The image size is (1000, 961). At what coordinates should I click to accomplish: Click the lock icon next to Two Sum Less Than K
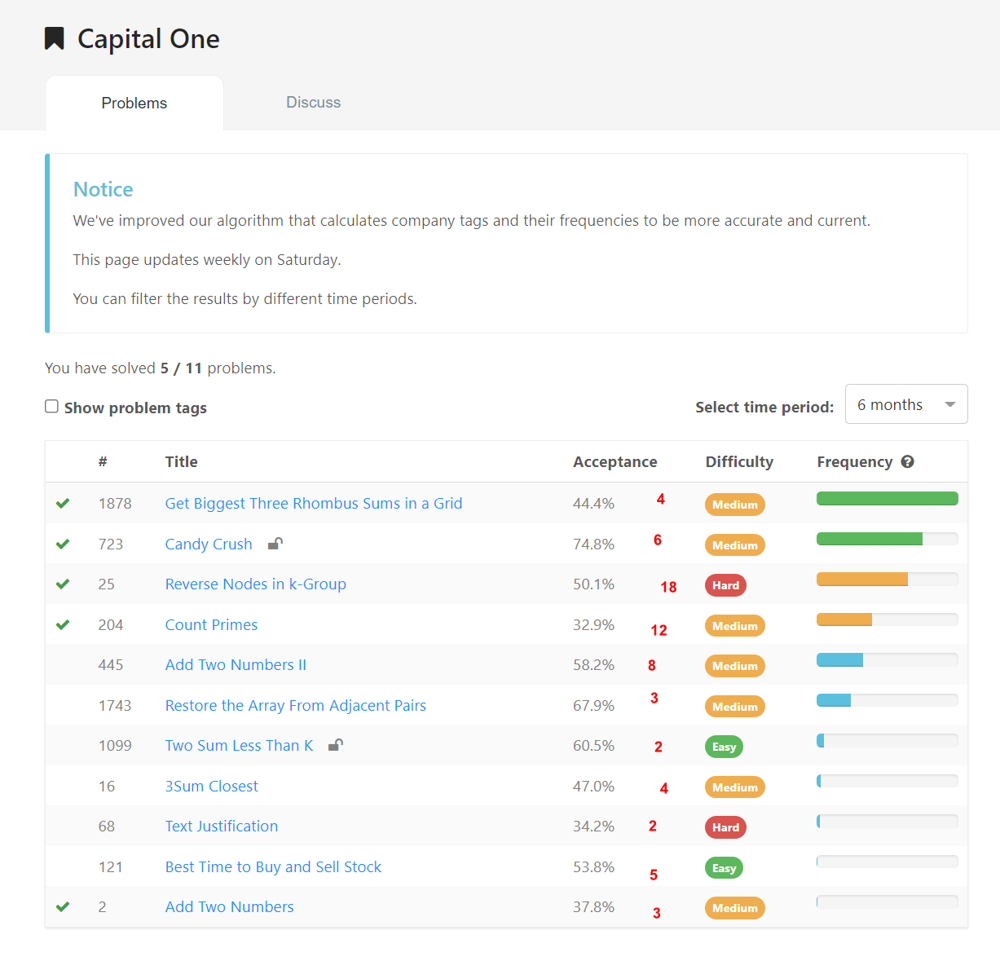335,745
